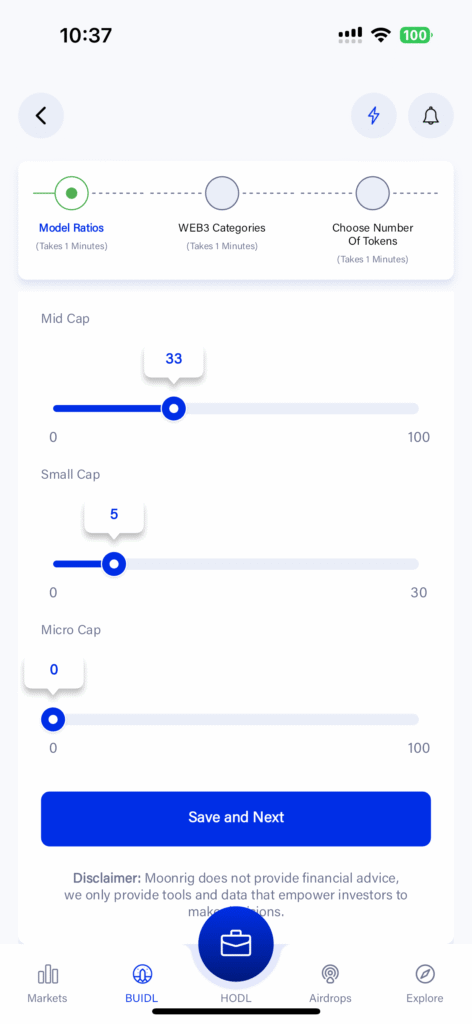Viewport: 472px width, 1024px height.
Task: Open notifications bell icon
Action: coord(430,116)
